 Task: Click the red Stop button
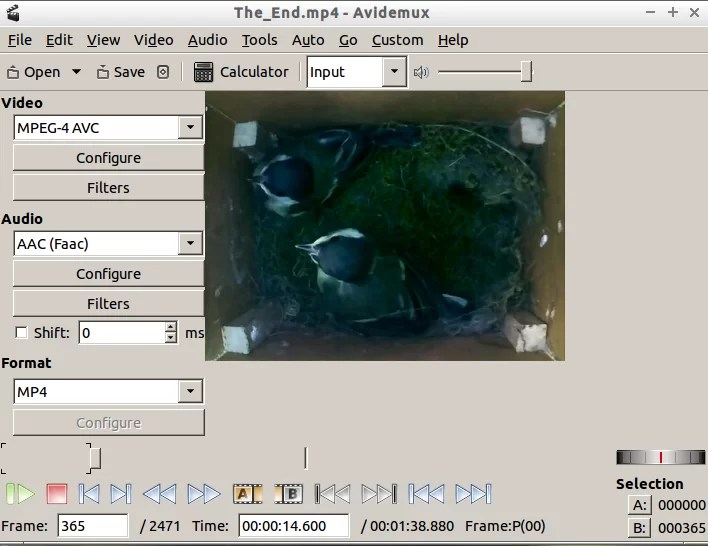(57, 494)
